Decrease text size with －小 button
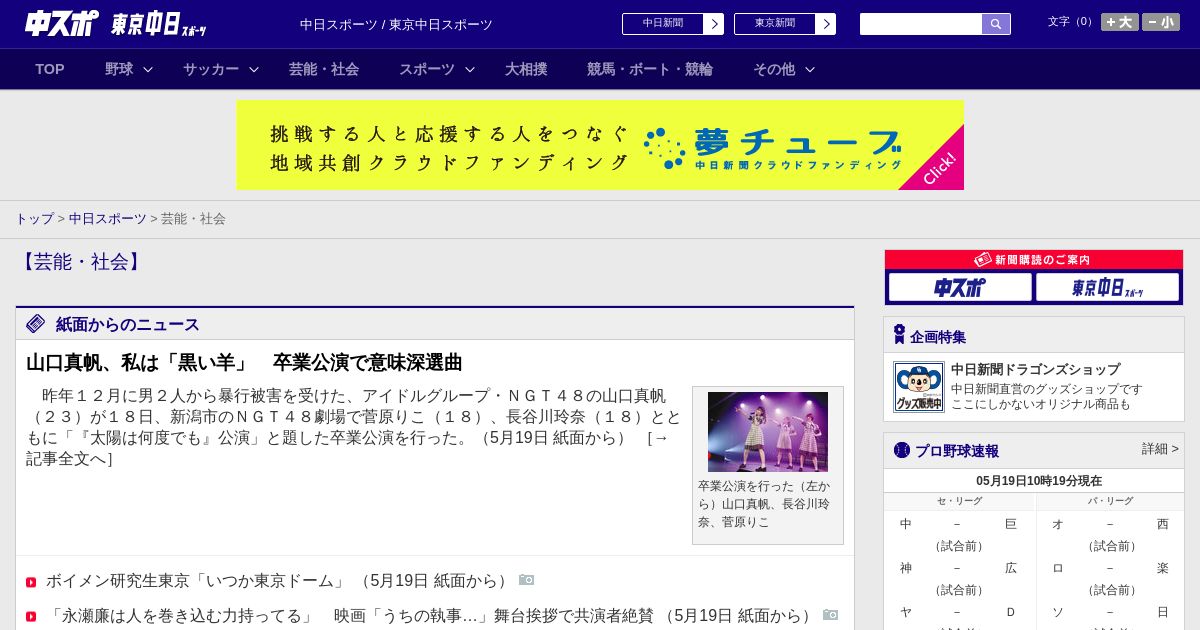 1161,22
